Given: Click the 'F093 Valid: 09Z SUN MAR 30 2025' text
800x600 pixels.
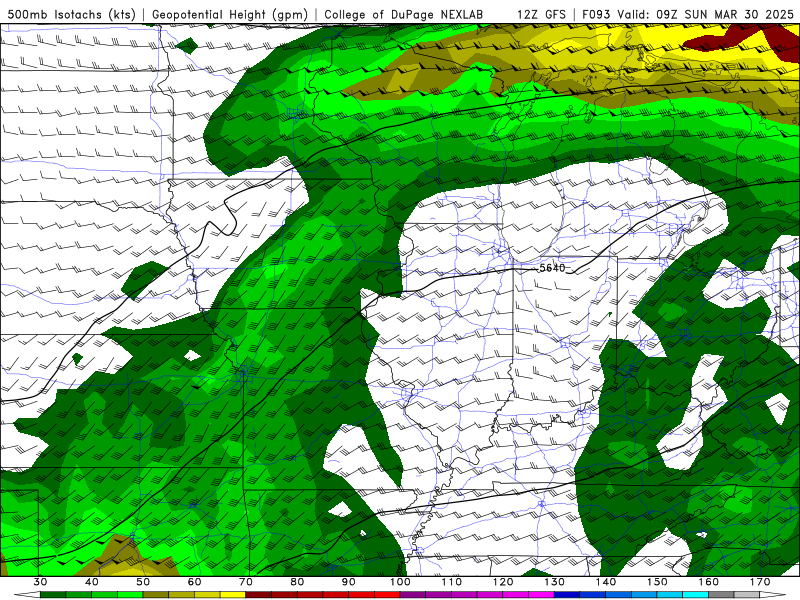Looking at the screenshot, I should pos(688,15).
